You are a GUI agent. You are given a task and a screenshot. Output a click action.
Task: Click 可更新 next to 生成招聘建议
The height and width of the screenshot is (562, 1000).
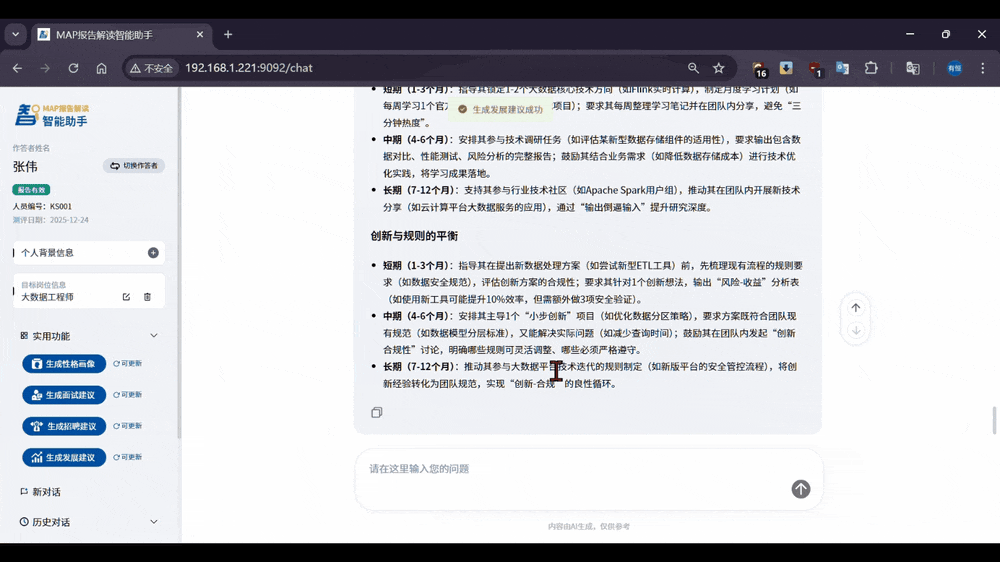point(128,426)
